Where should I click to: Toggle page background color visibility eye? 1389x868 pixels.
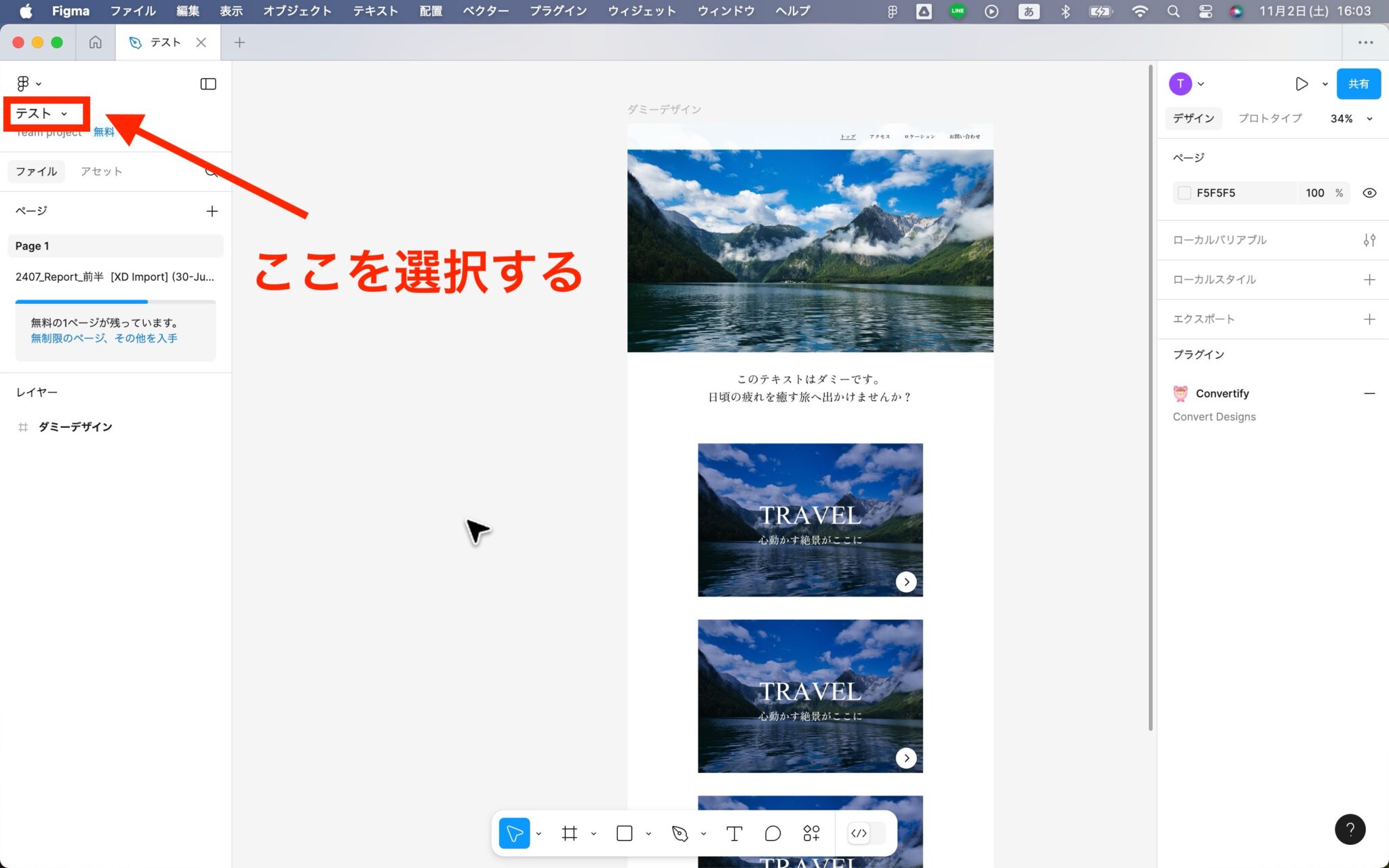click(1369, 193)
